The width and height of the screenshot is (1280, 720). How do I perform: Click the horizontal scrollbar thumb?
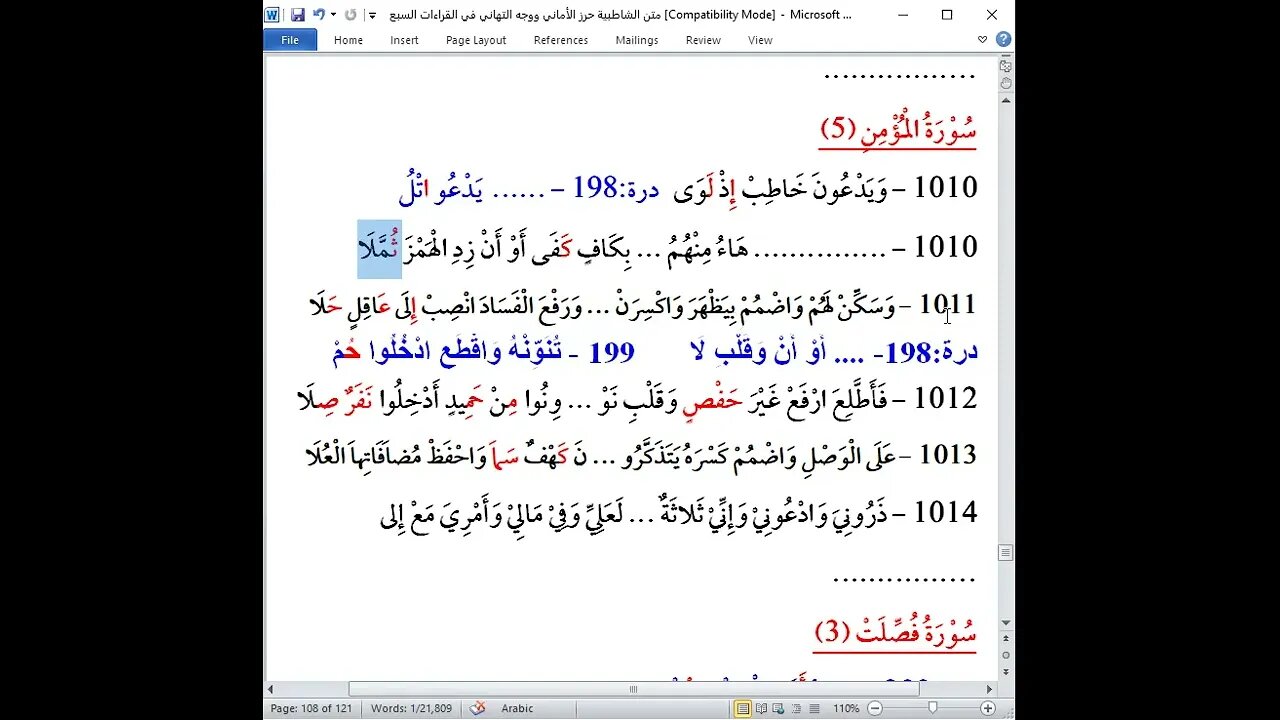(x=633, y=689)
